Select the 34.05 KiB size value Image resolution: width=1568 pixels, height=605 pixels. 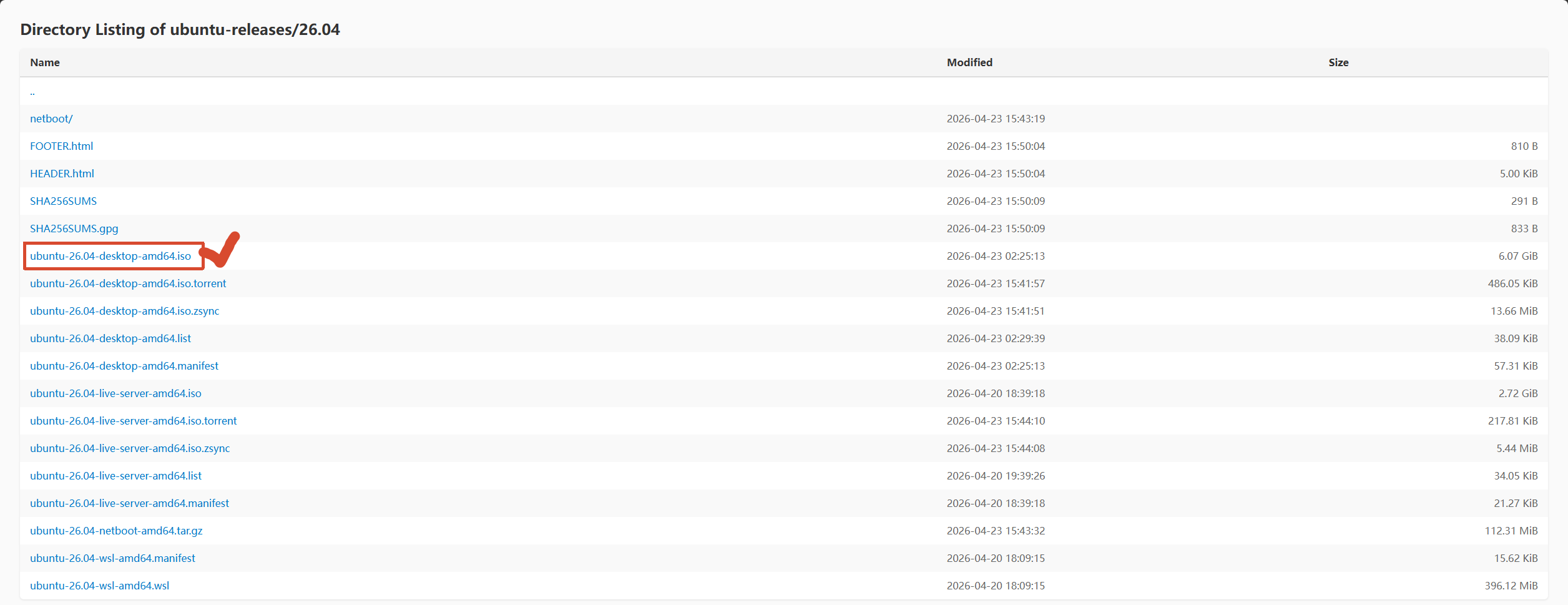[1516, 476]
